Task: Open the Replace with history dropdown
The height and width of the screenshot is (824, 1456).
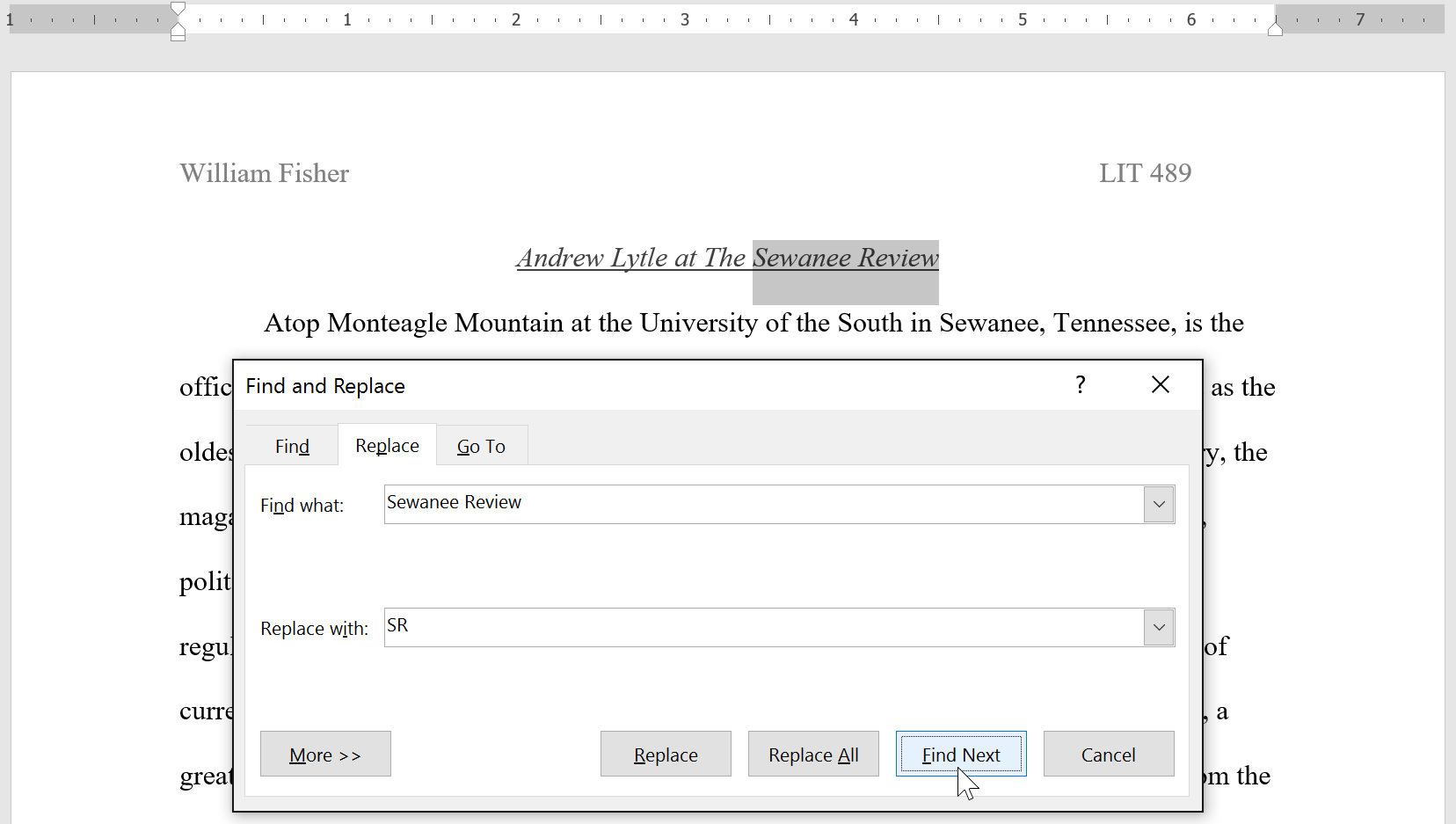Action: tap(1158, 627)
